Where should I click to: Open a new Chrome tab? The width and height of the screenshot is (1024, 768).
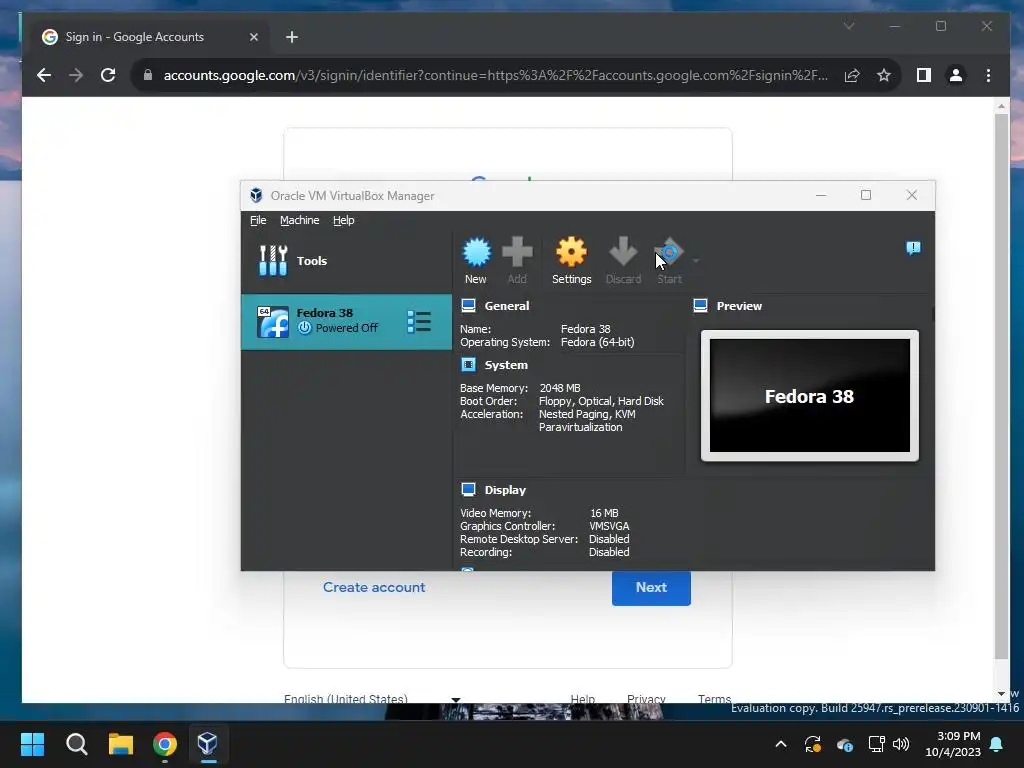tap(292, 37)
